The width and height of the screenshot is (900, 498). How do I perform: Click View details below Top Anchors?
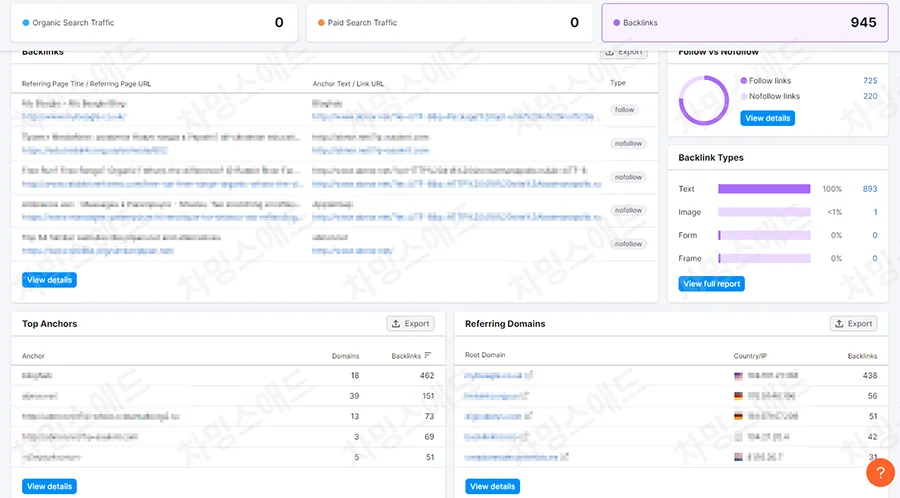click(49, 486)
